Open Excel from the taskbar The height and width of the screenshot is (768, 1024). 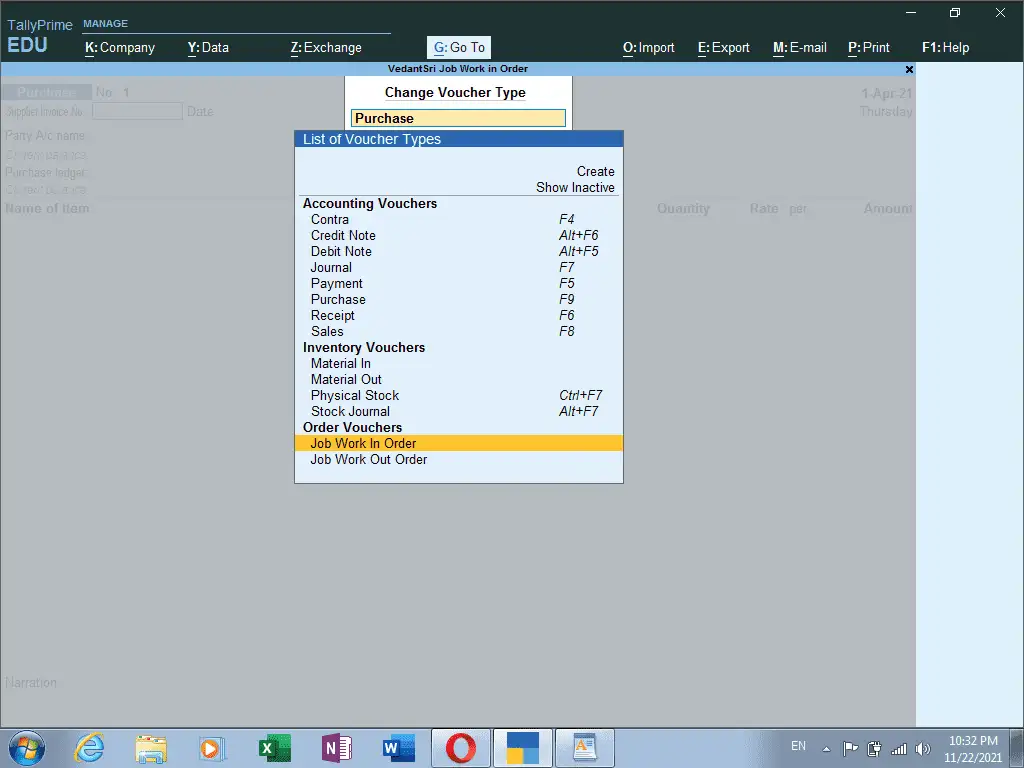[x=274, y=748]
